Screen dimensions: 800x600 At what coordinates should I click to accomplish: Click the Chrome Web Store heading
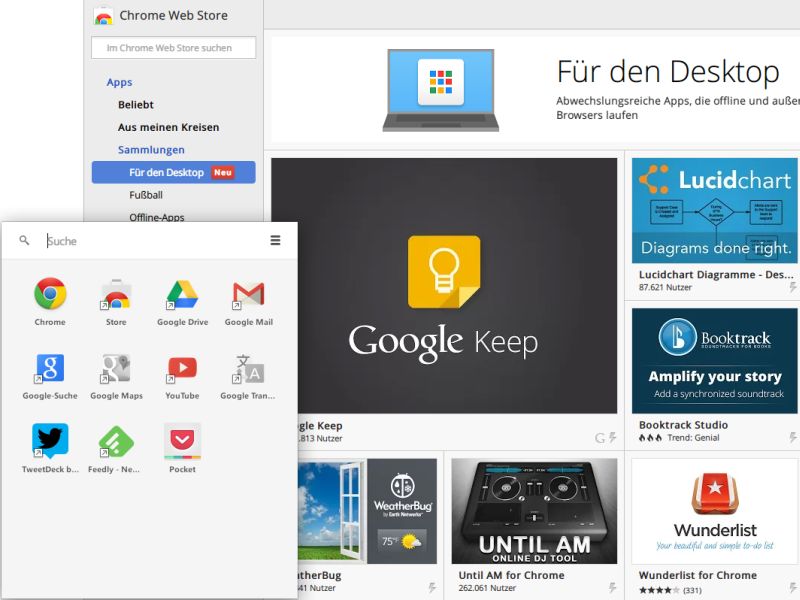[x=173, y=15]
